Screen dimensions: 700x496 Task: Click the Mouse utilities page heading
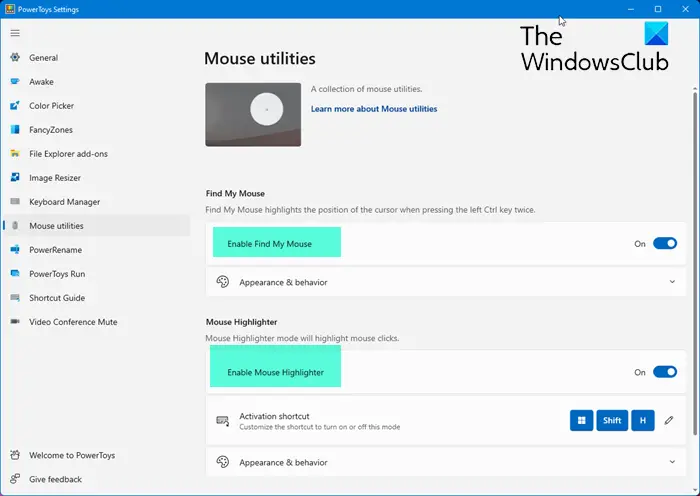click(x=260, y=58)
